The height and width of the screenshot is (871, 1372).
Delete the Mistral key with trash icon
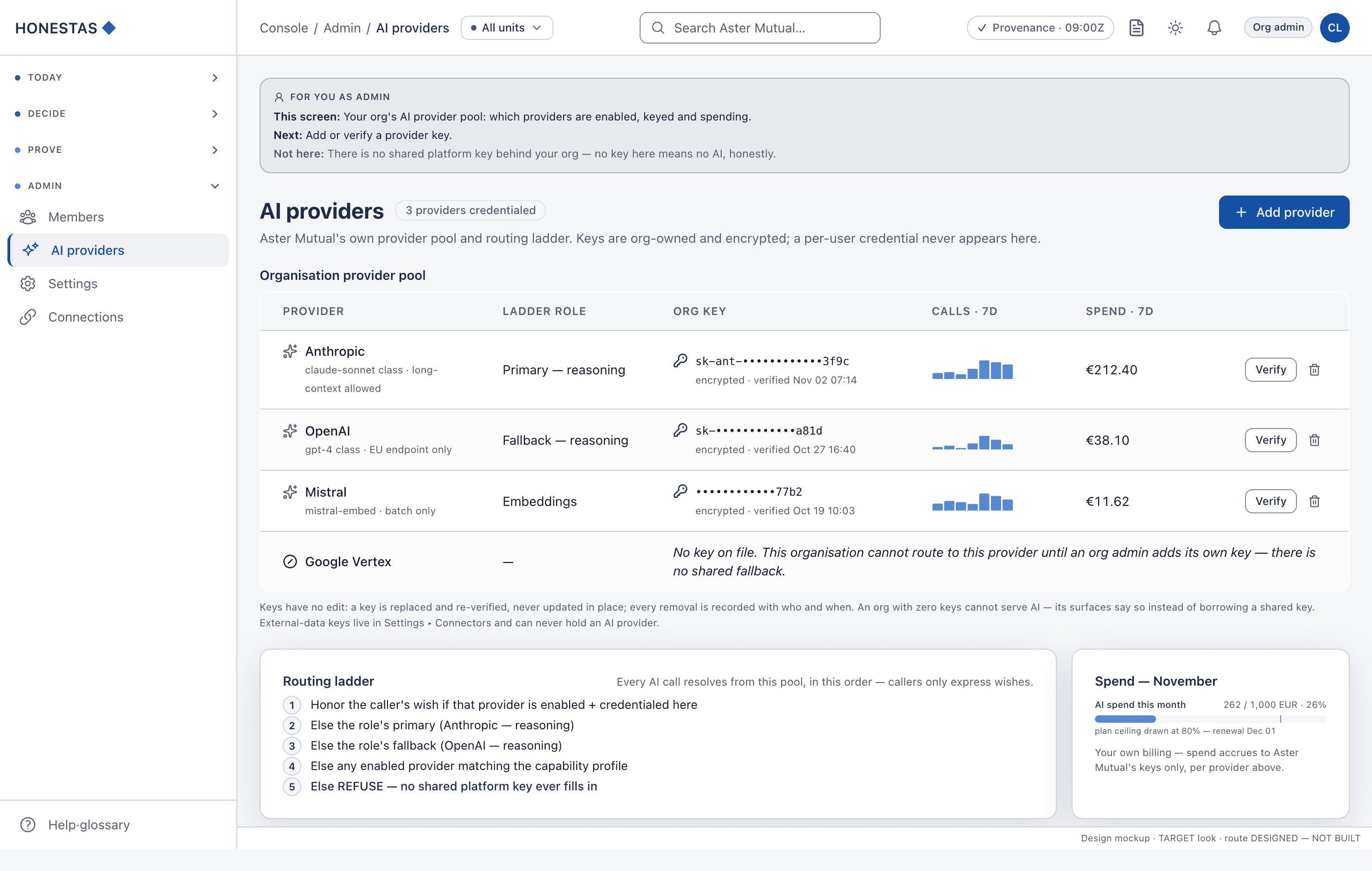pyautogui.click(x=1314, y=501)
